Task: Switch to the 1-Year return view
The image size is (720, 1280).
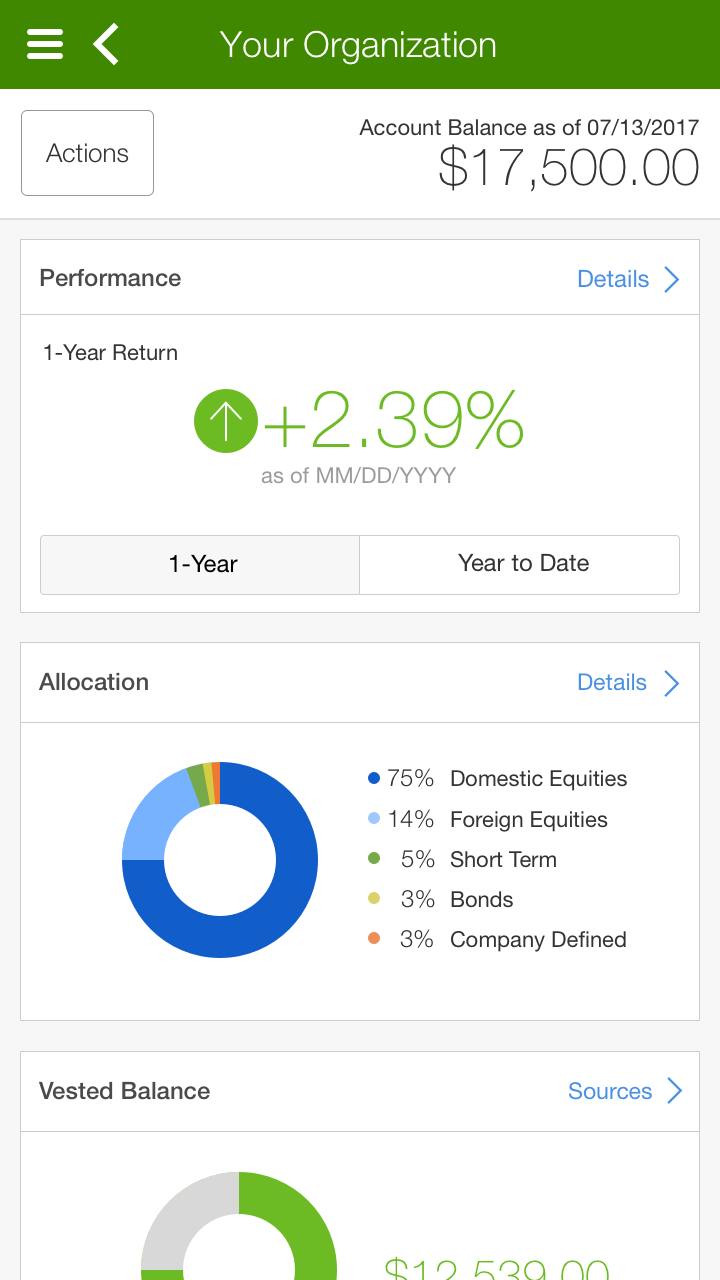Action: [x=200, y=564]
